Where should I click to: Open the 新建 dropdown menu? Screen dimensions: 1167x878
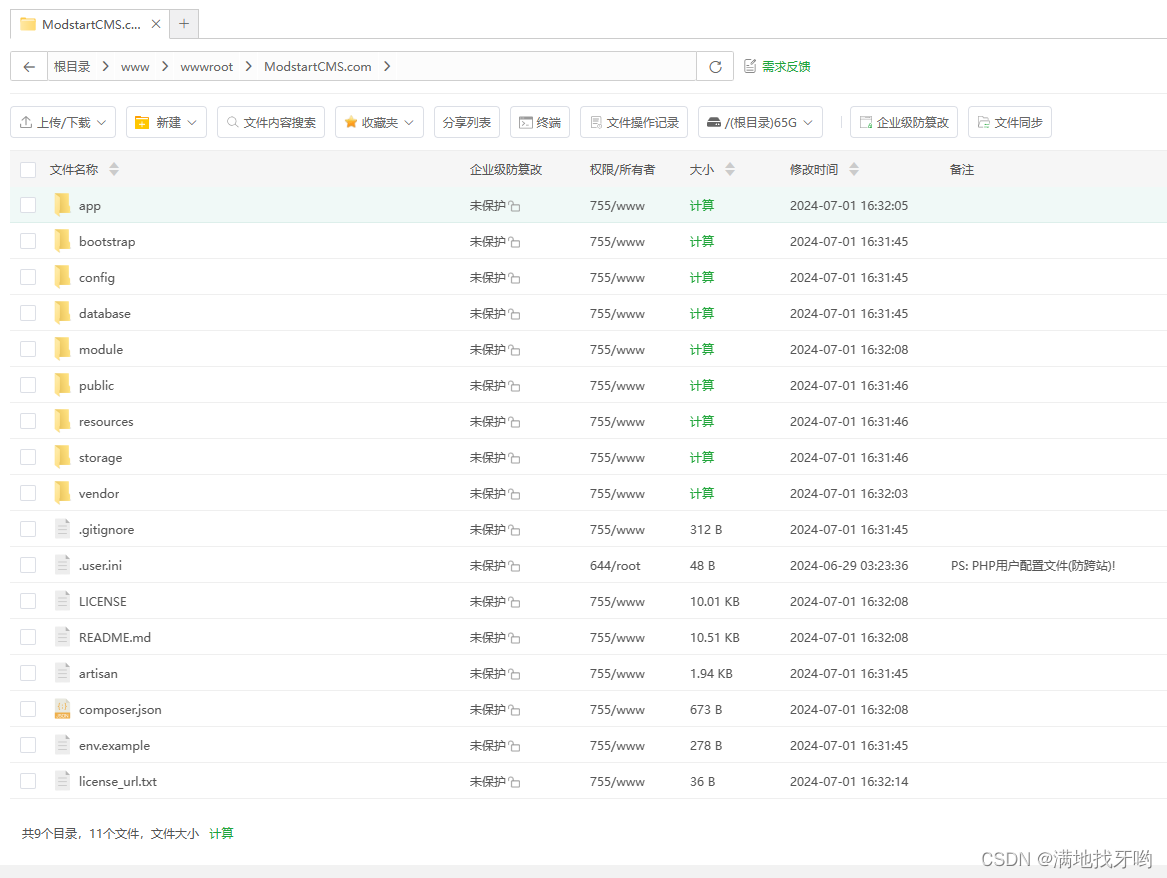tap(166, 121)
